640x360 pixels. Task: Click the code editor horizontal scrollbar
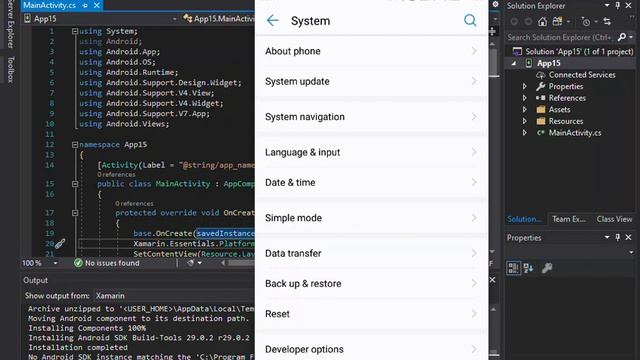click(x=241, y=263)
